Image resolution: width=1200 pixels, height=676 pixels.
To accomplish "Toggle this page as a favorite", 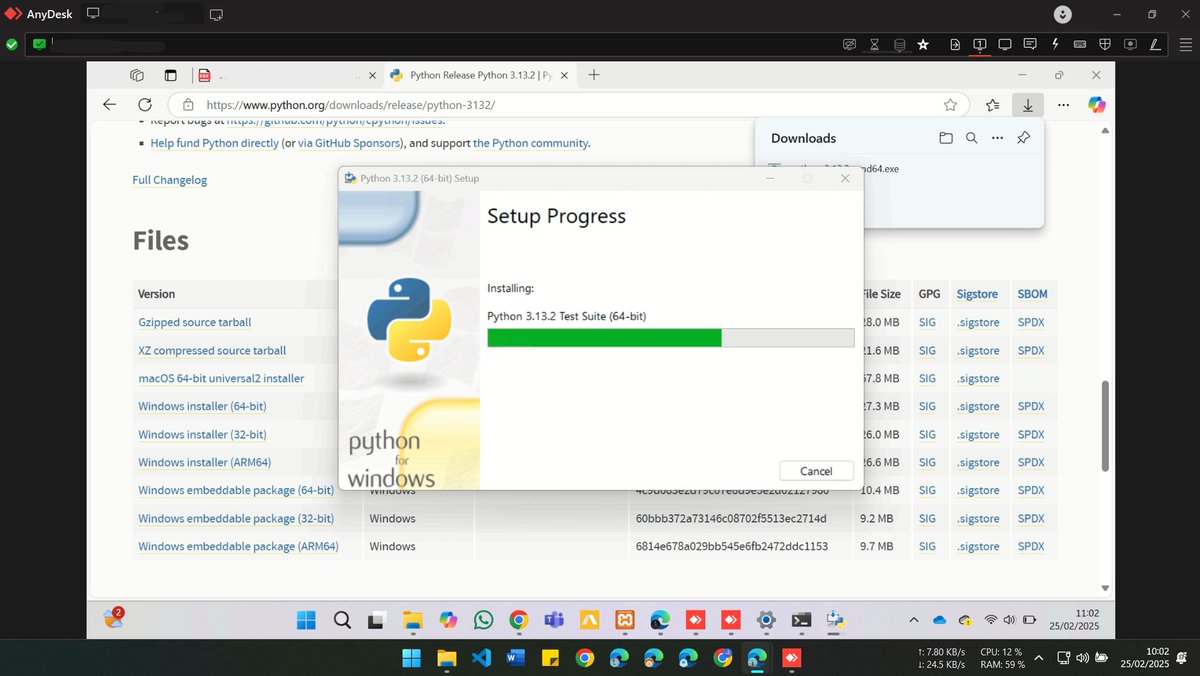I will click(x=950, y=104).
